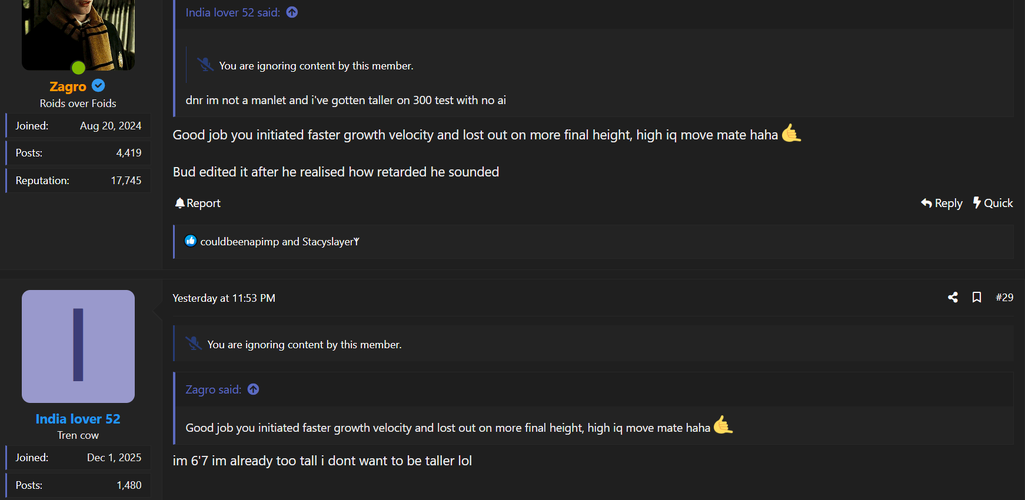
Task: Click Zagro's verified badge icon
Action: point(99,87)
